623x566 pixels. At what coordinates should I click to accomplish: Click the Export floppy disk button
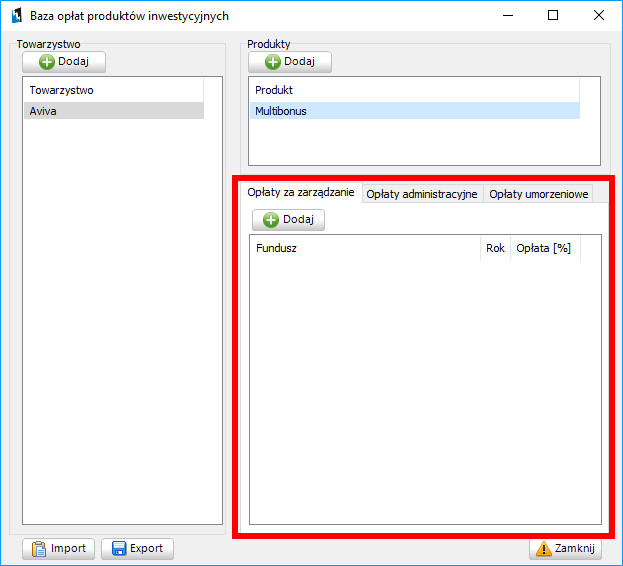[x=137, y=548]
